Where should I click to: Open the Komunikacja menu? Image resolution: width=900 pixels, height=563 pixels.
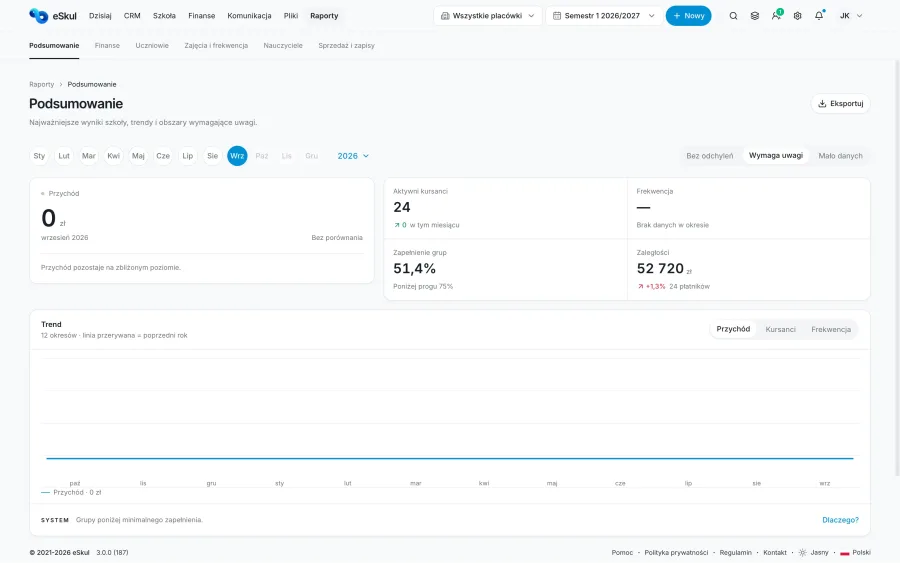tap(249, 16)
